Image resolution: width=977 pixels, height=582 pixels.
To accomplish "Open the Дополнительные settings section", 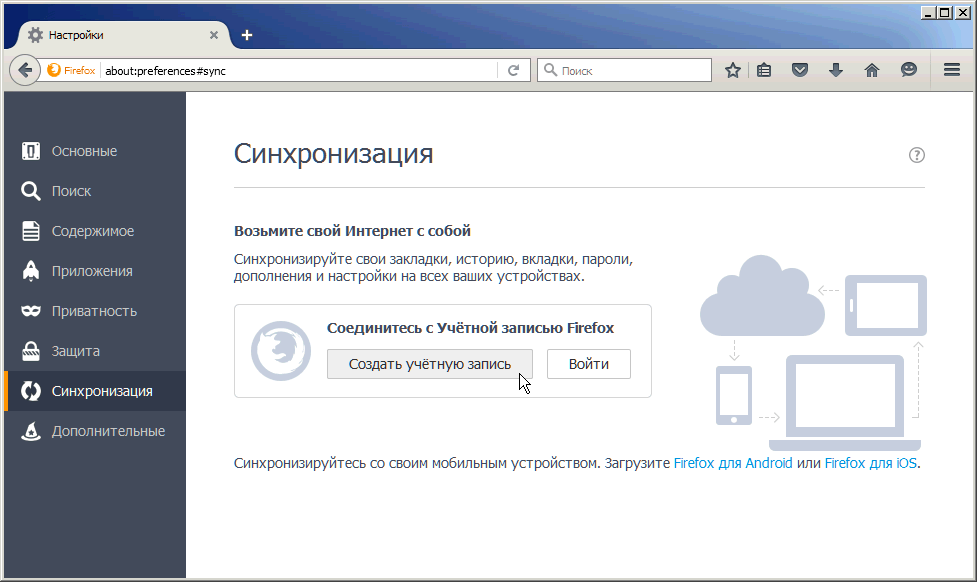I will point(108,431).
